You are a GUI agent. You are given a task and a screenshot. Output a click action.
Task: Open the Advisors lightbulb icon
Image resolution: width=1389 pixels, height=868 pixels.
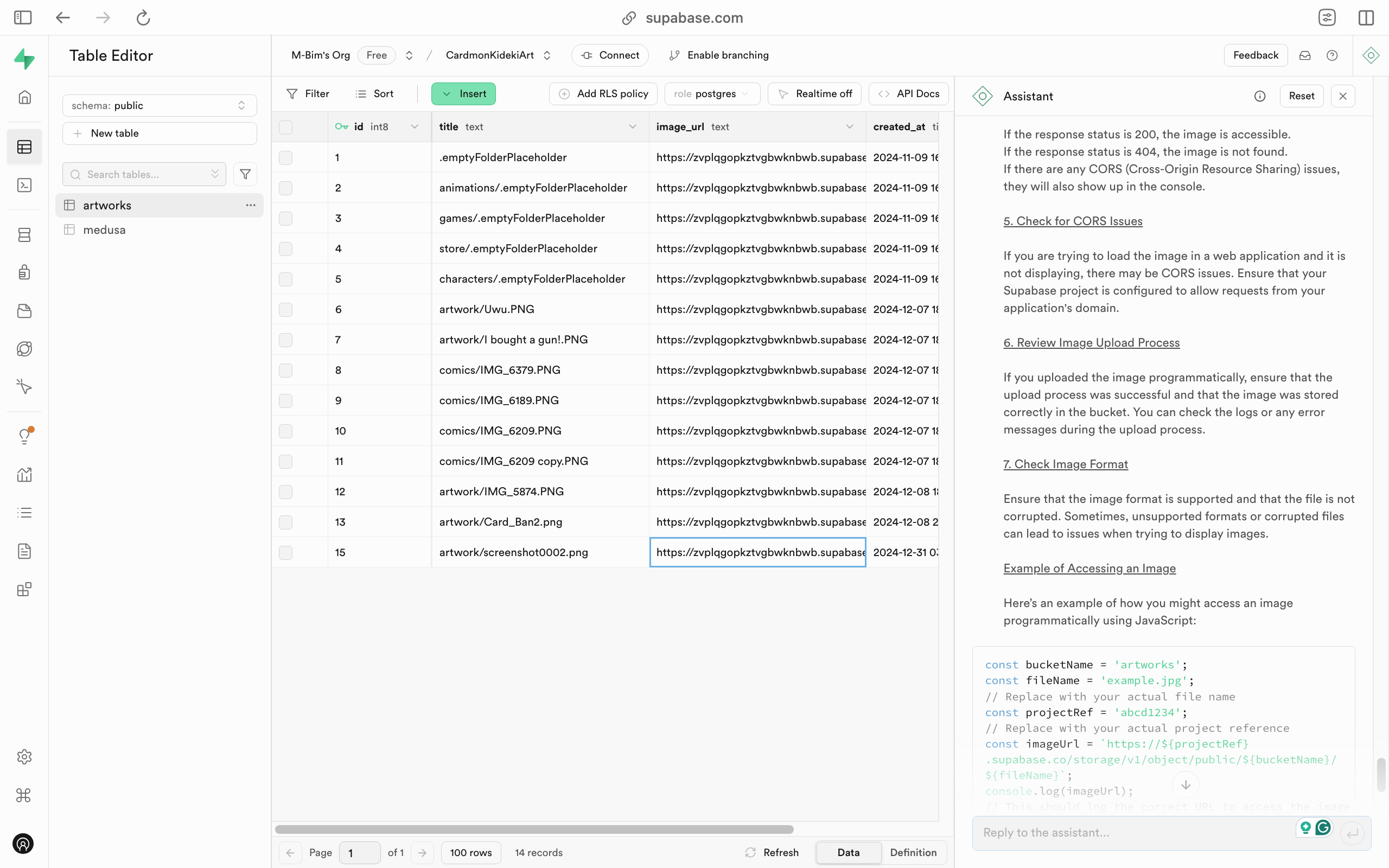pos(24,436)
